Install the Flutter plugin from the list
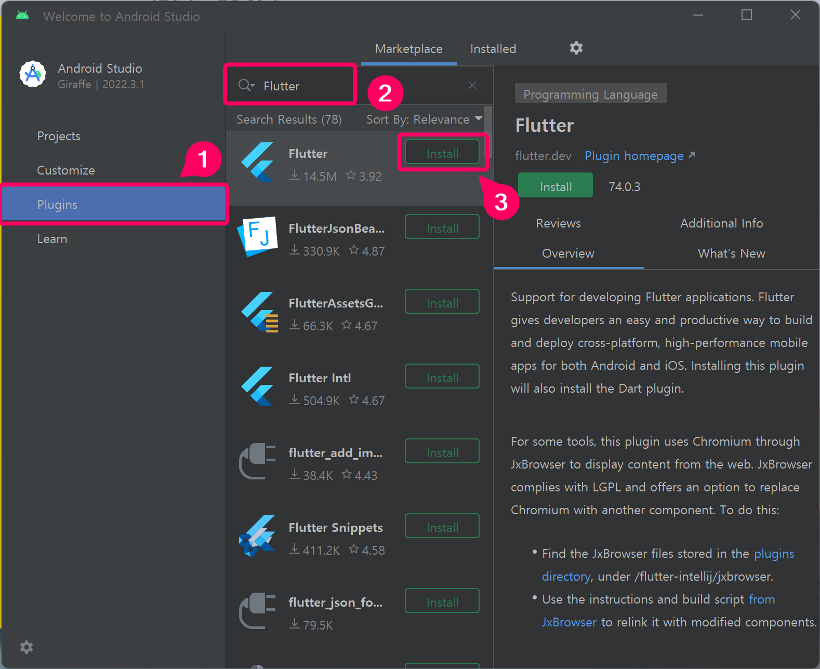The width and height of the screenshot is (820, 669). tap(442, 153)
